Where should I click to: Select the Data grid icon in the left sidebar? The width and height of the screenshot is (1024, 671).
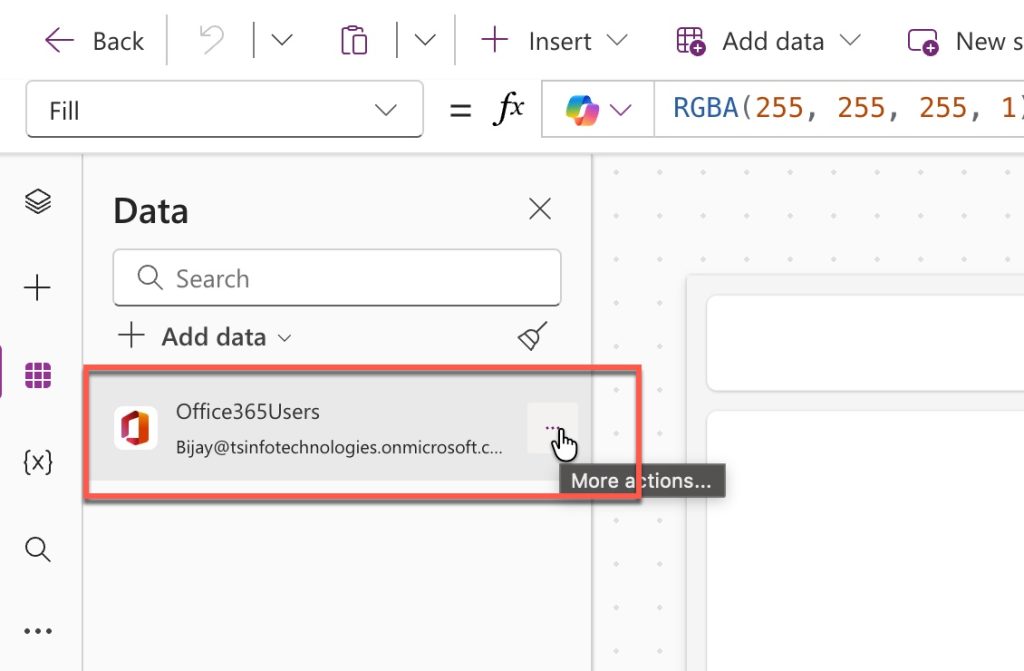(38, 375)
